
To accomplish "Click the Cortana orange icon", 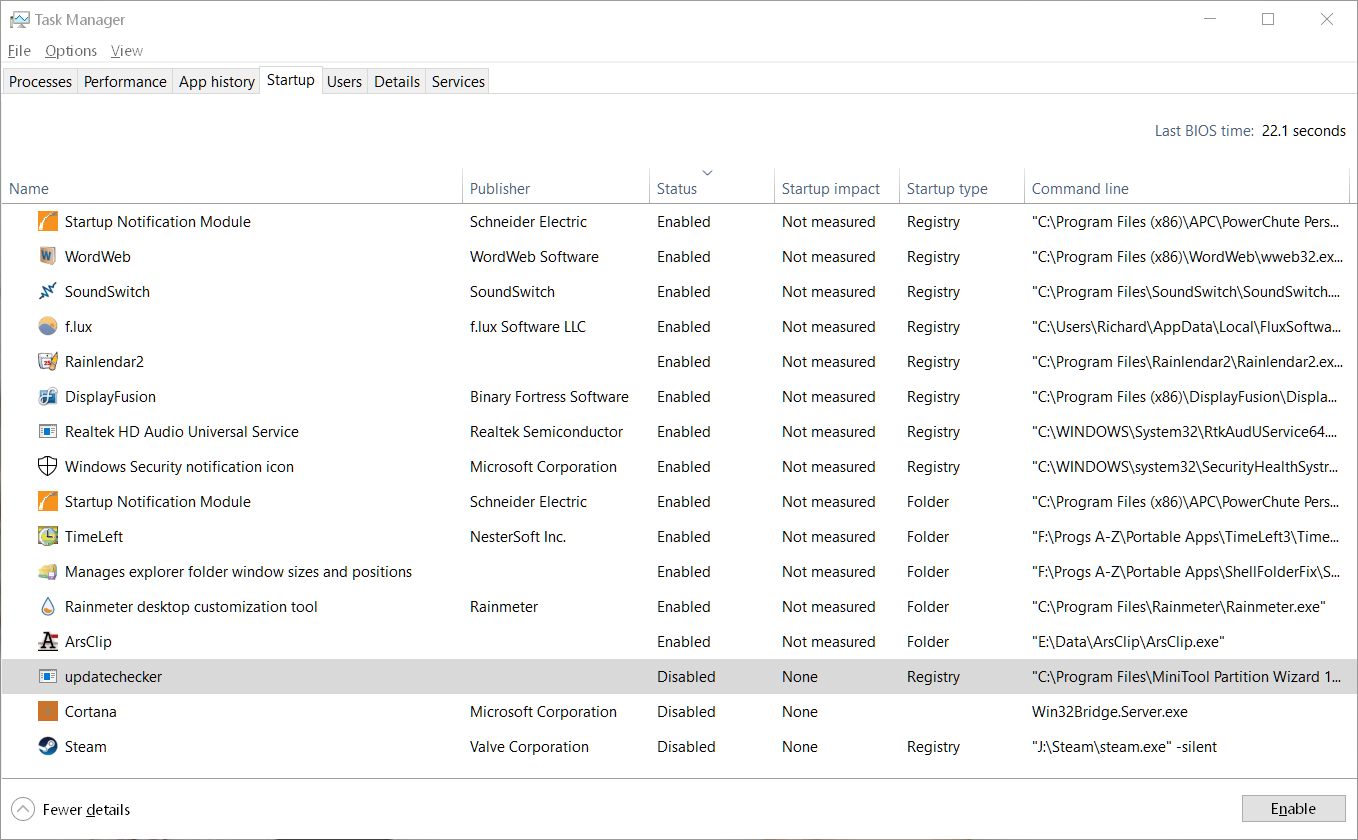I will pos(48,712).
